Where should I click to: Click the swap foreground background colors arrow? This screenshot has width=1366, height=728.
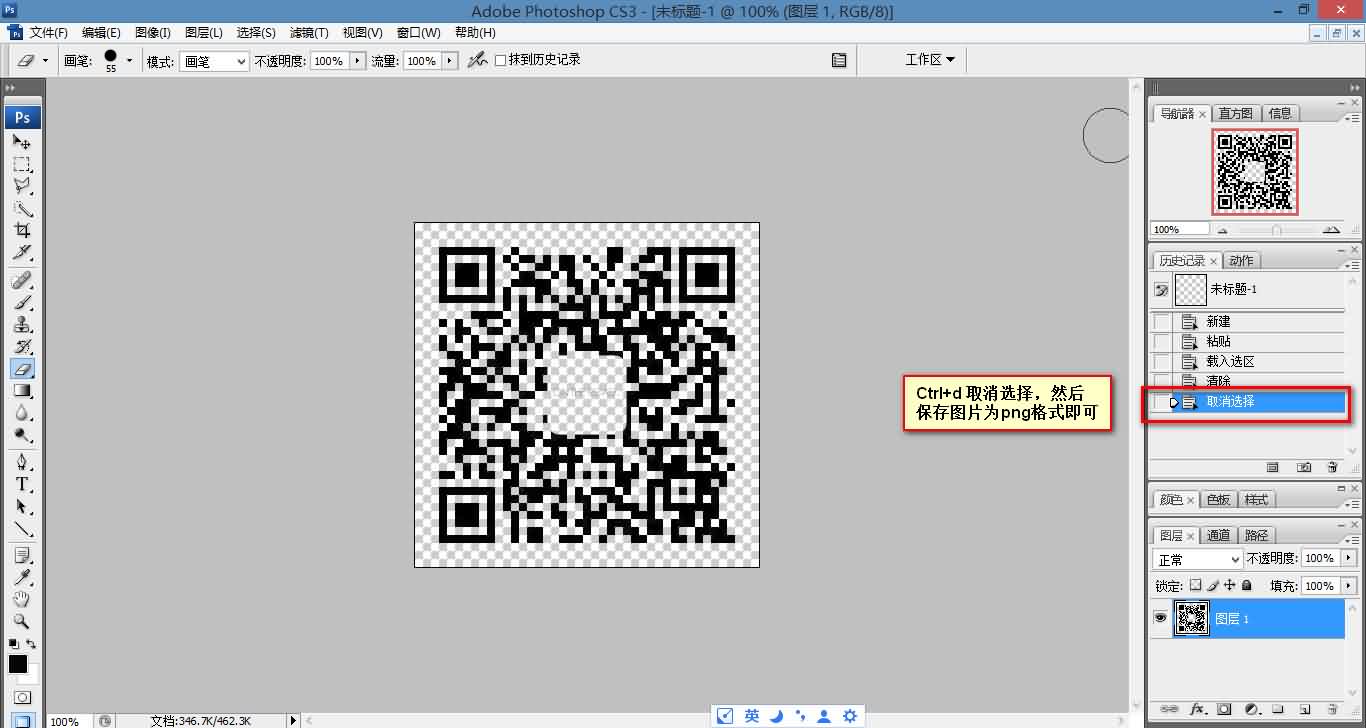tap(32, 644)
